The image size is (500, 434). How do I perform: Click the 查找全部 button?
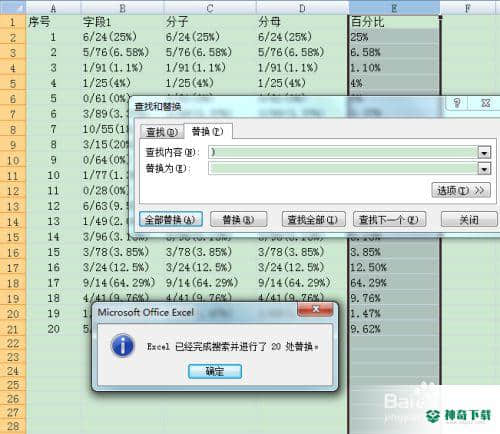point(313,220)
